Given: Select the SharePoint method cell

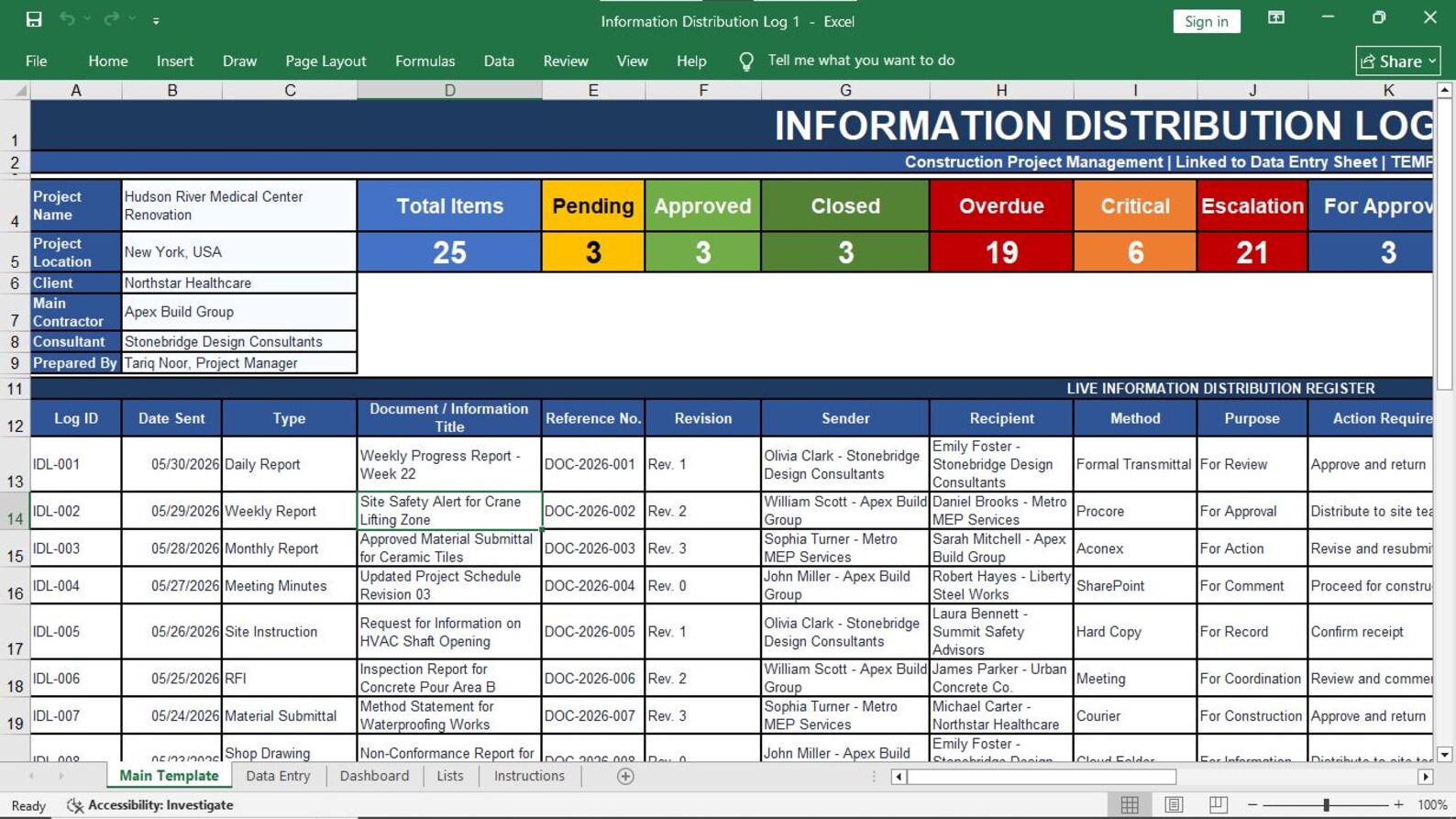Looking at the screenshot, I should (x=1135, y=586).
